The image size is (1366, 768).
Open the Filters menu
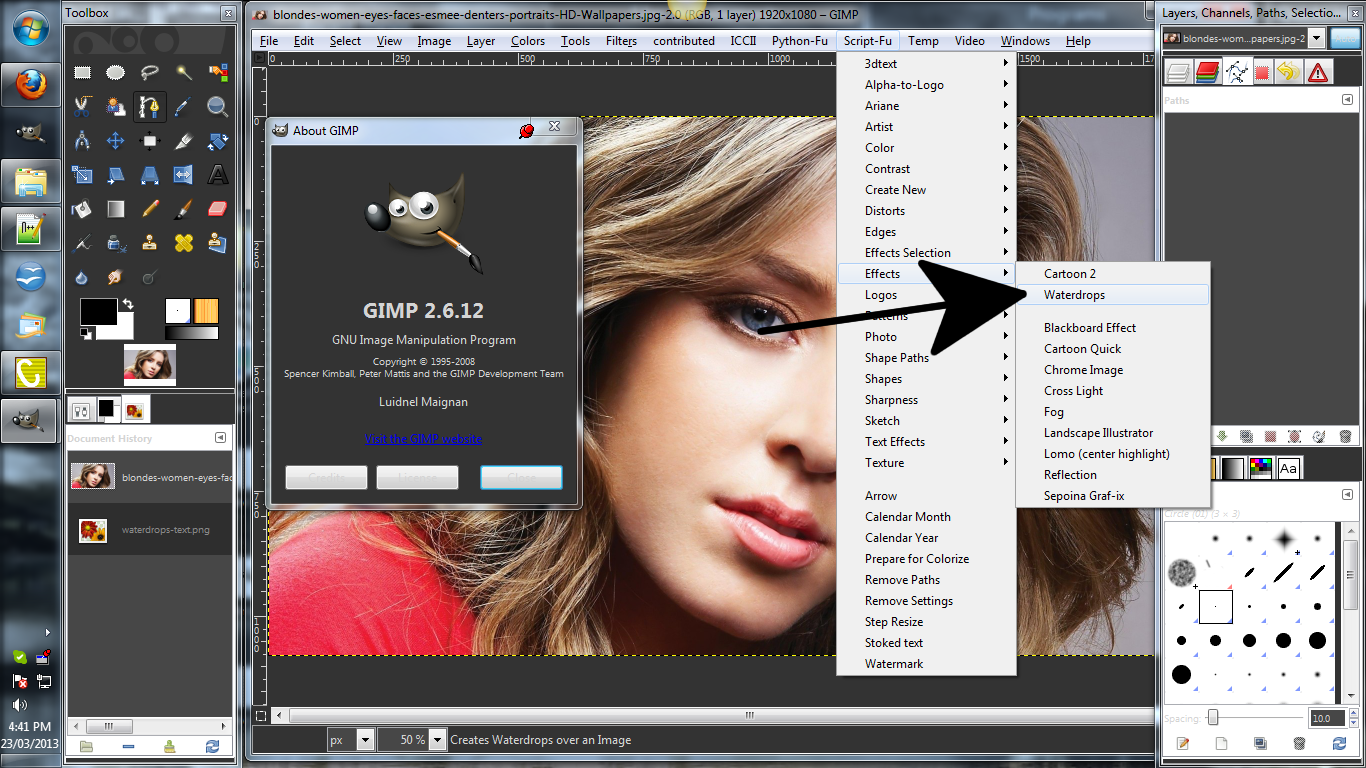[x=621, y=41]
